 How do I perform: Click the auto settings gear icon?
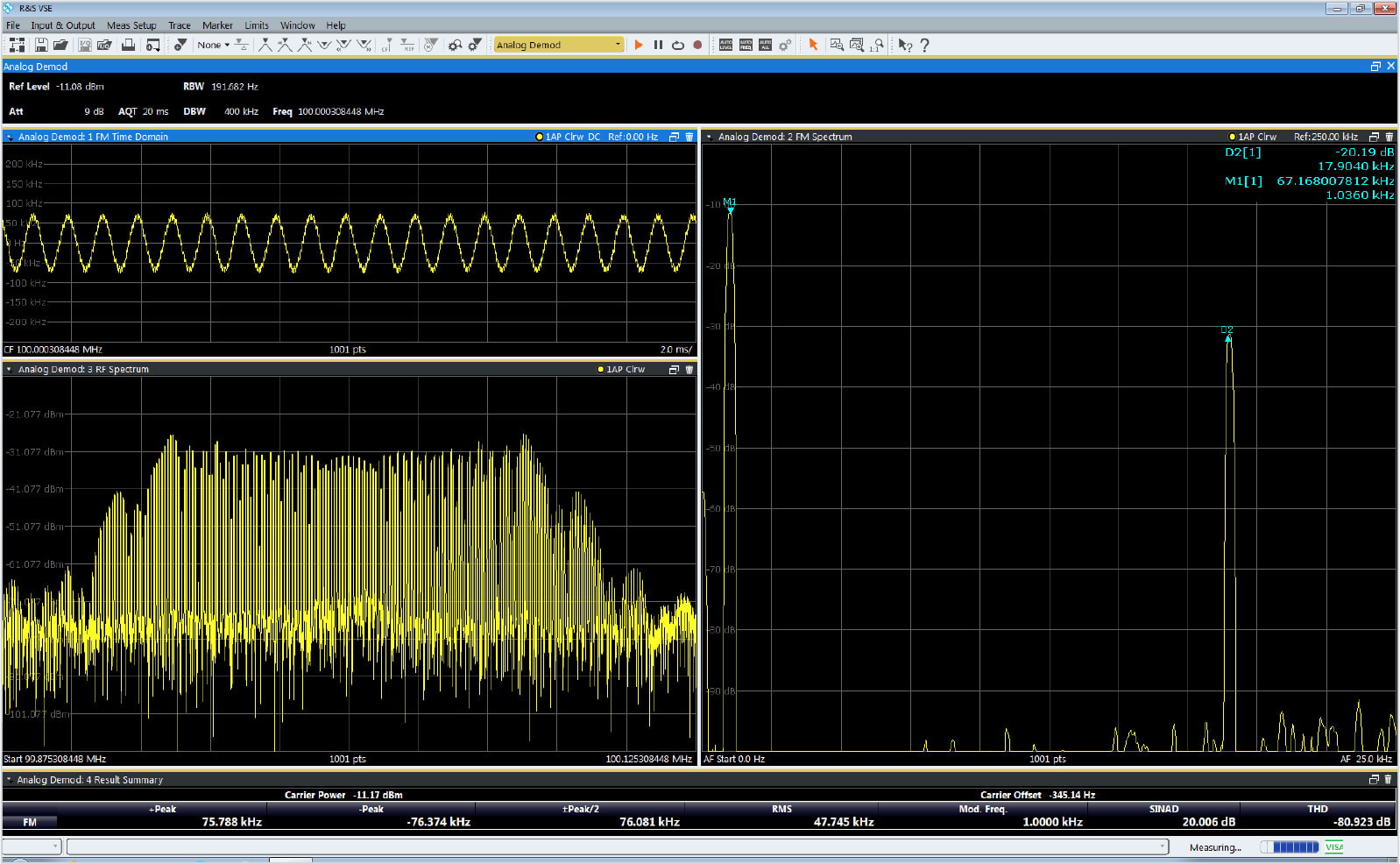tap(785, 45)
